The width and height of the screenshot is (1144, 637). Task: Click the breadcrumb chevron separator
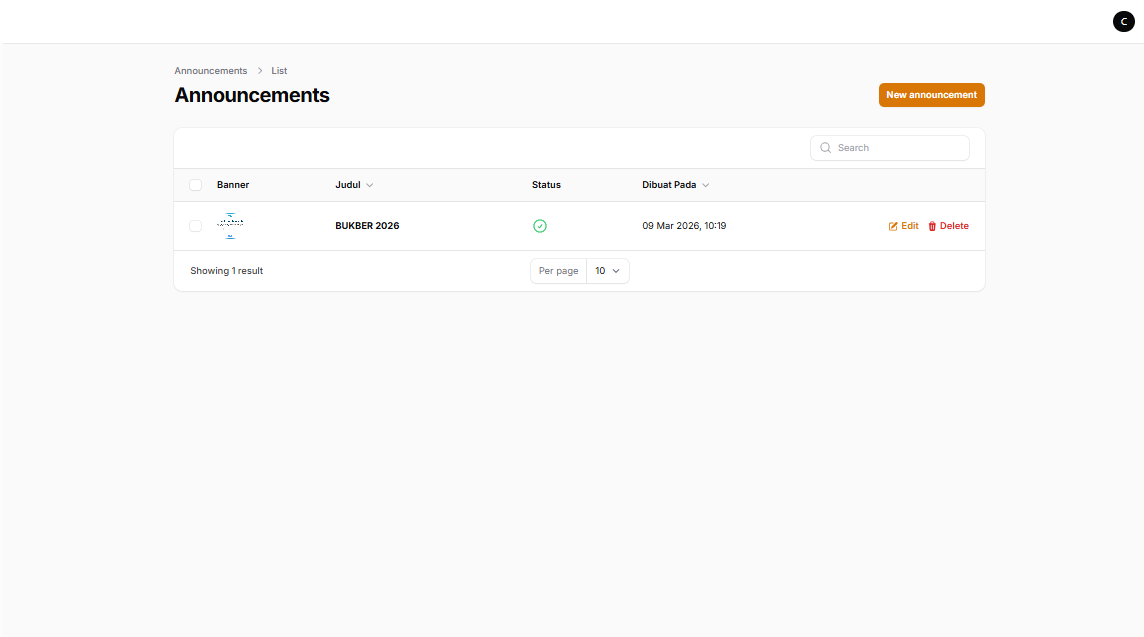(x=259, y=71)
